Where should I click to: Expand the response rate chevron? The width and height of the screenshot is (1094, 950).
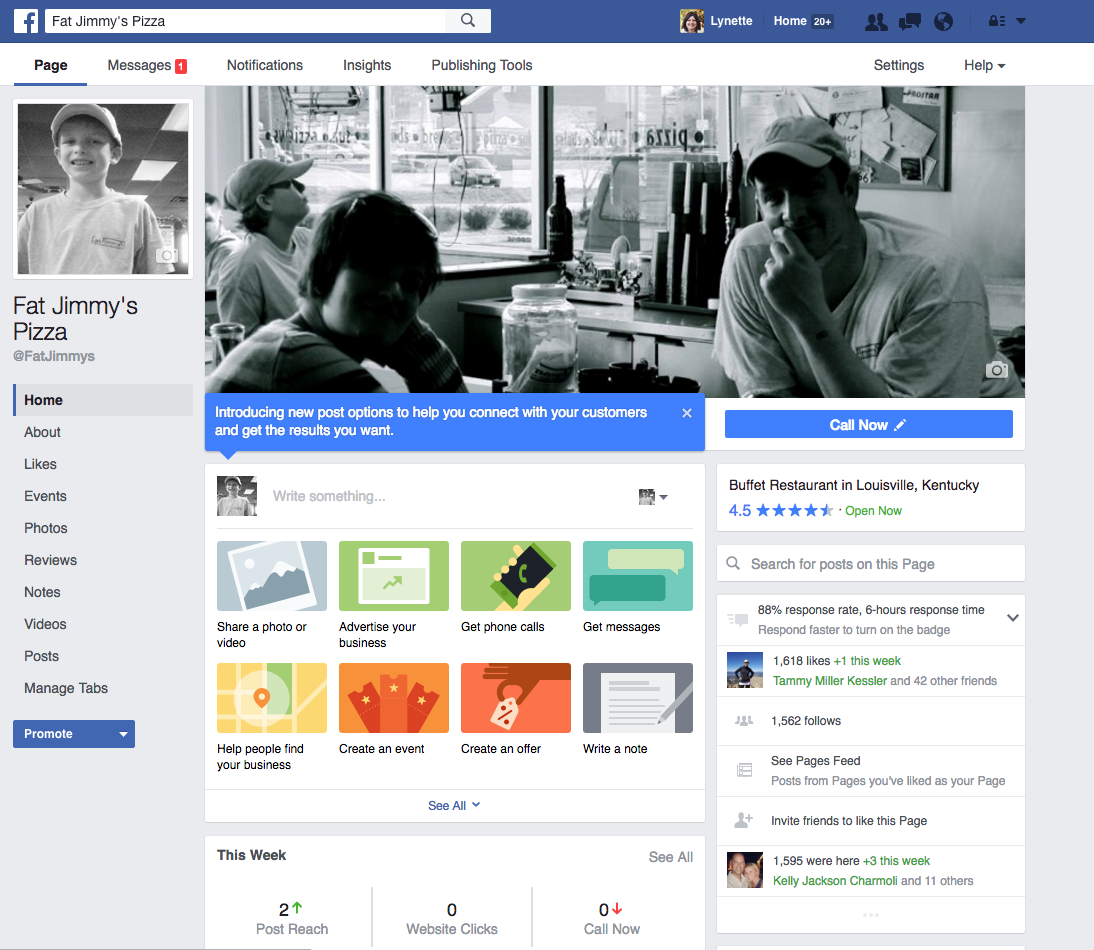coord(1013,617)
